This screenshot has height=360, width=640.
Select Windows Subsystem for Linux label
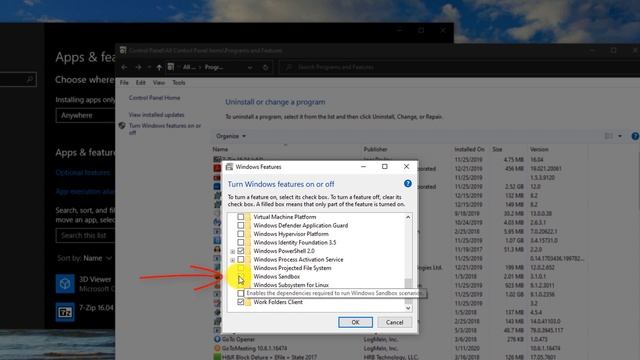pos(291,285)
